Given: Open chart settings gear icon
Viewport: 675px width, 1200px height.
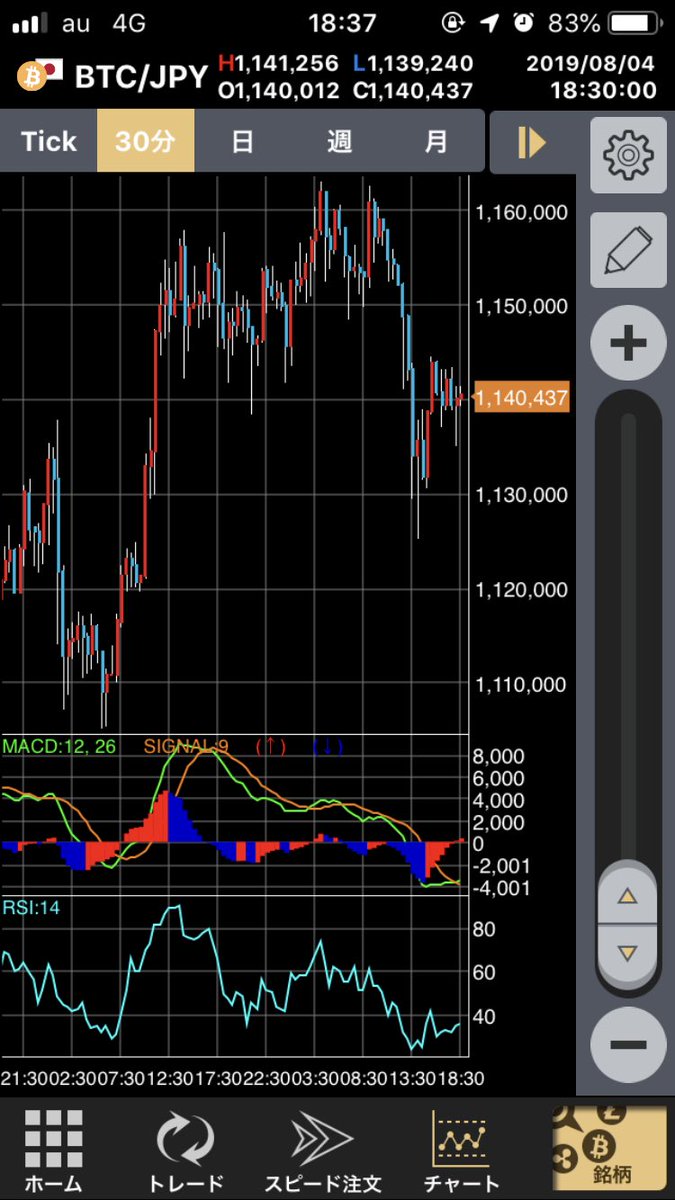Looking at the screenshot, I should click(627, 155).
